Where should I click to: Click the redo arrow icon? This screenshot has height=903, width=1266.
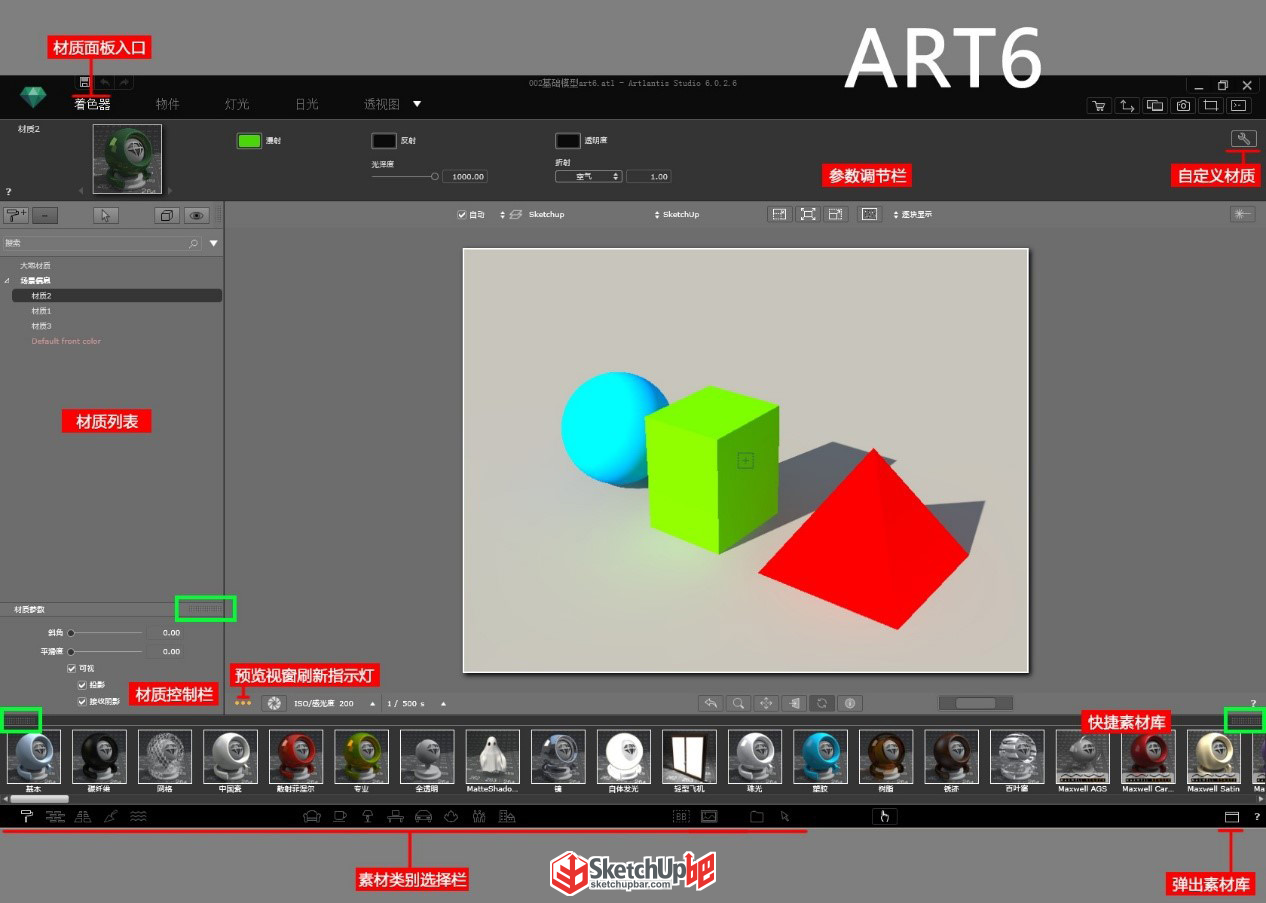pyautogui.click(x=125, y=82)
